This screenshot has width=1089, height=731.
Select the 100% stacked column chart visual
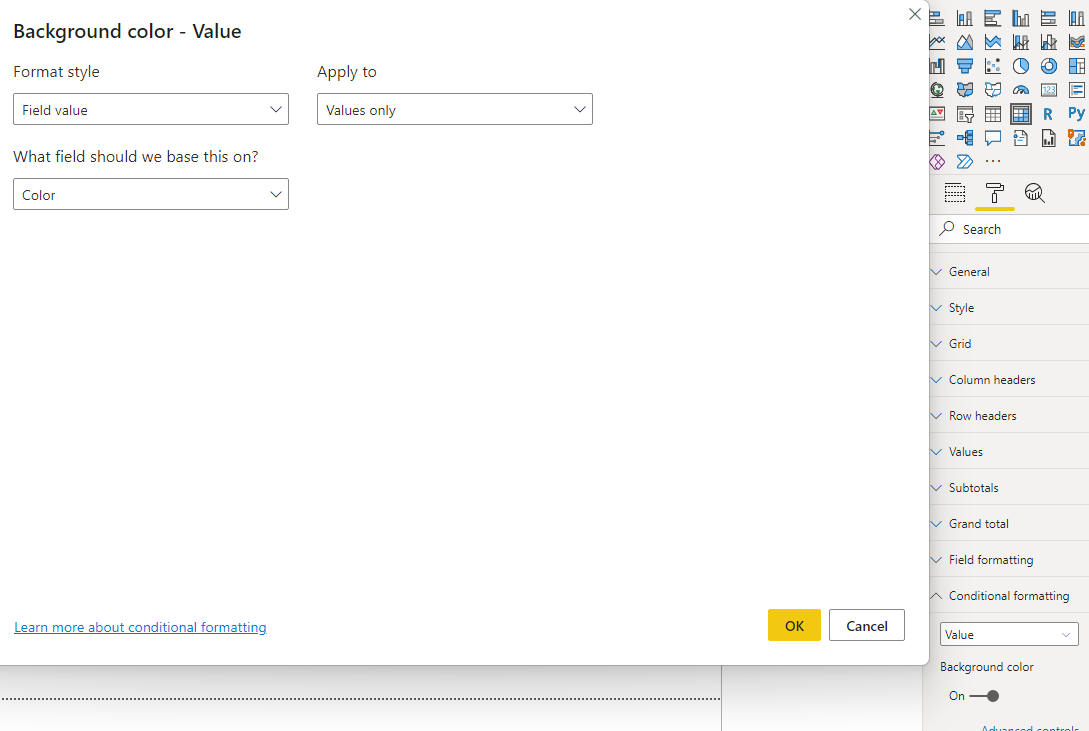1076,18
